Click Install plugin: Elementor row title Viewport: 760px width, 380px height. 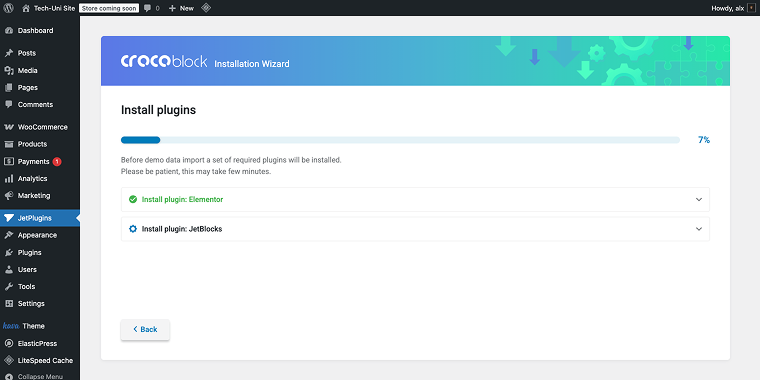click(182, 199)
